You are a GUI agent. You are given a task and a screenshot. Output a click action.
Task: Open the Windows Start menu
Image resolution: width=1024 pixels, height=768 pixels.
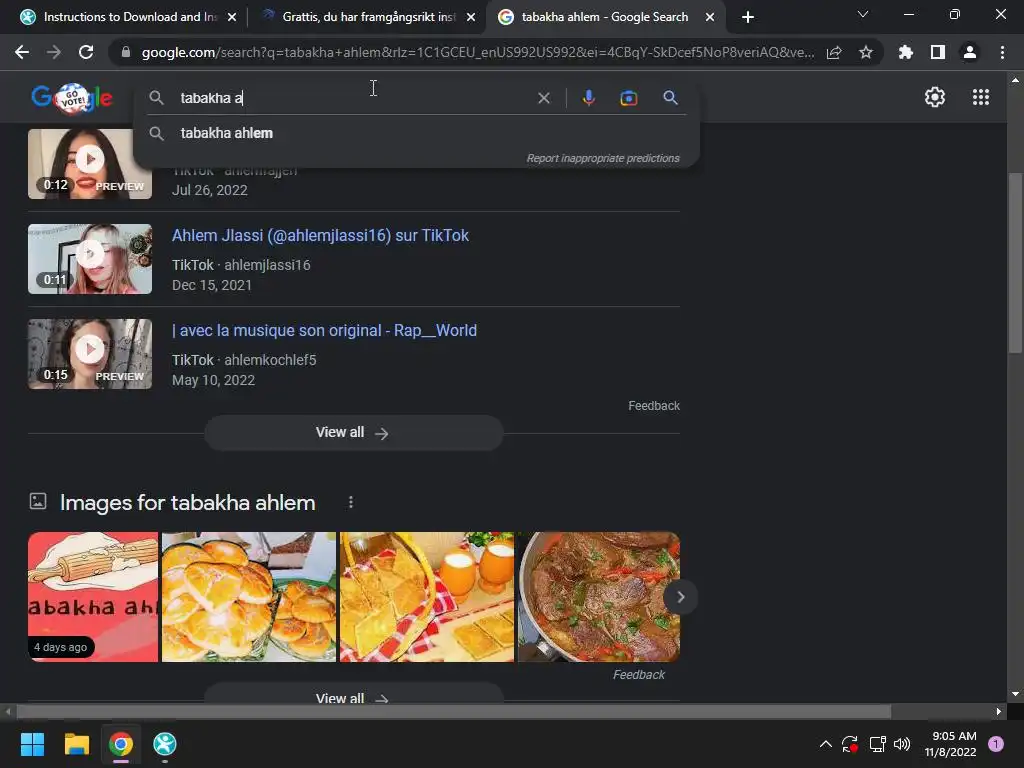coord(33,744)
